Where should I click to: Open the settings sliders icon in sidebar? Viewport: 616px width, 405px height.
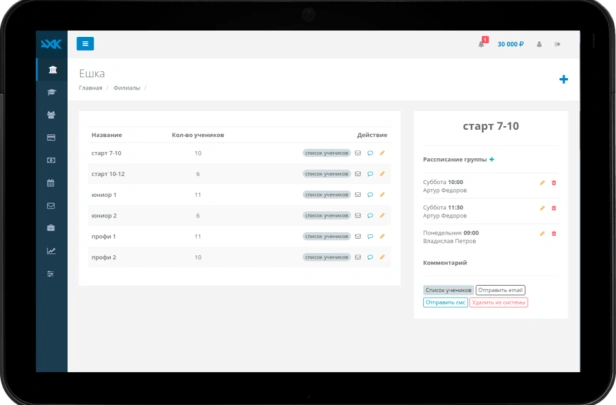point(51,274)
